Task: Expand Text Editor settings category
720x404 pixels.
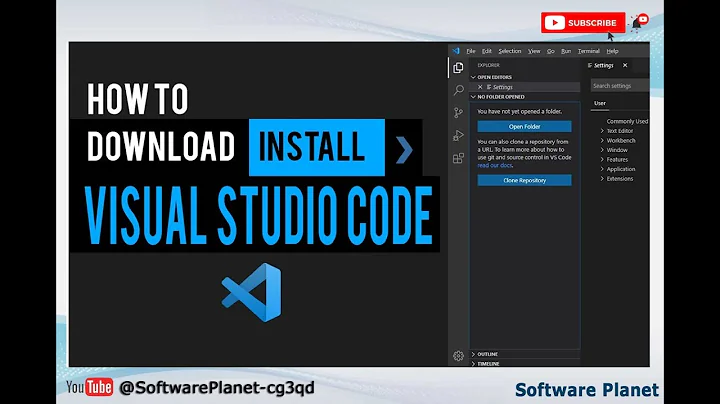Action: 619,131
